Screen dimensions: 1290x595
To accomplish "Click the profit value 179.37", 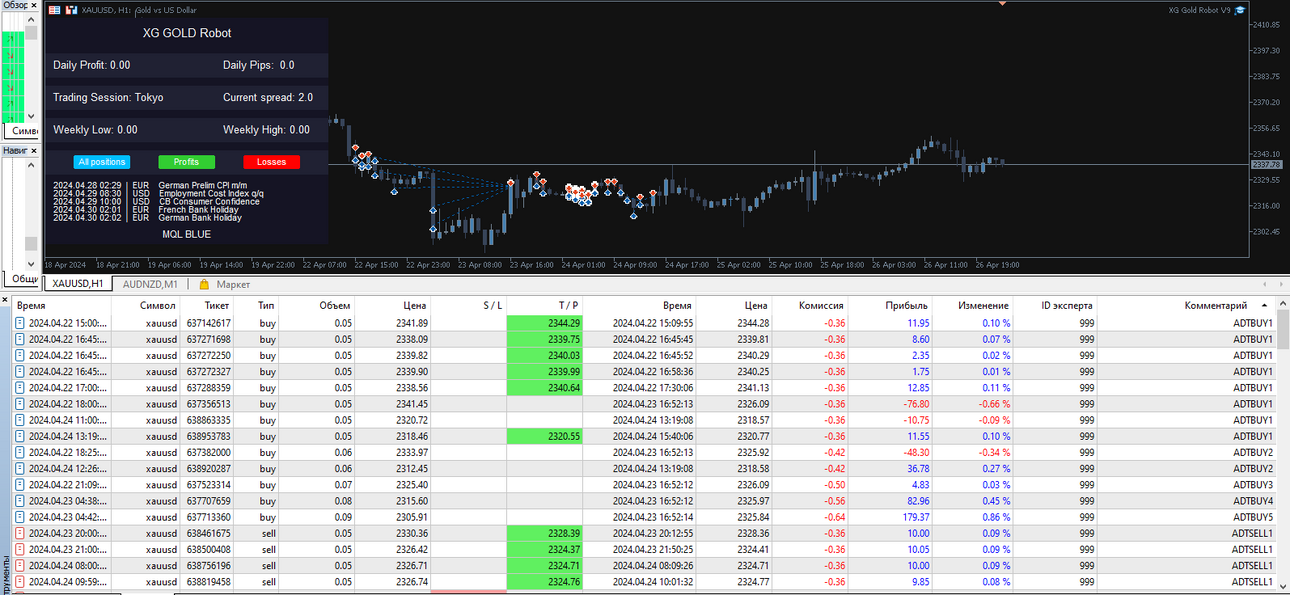I will tap(916, 517).
